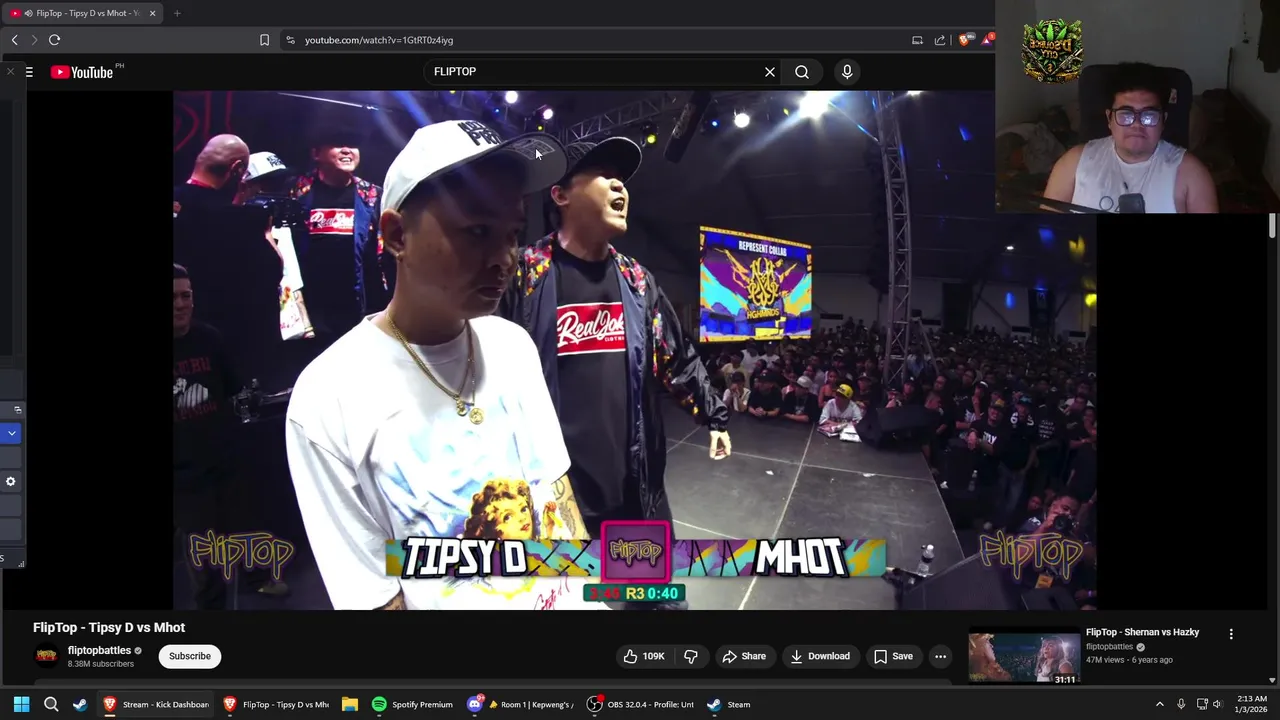Open the clock showing 2:13 AM
Image resolution: width=1280 pixels, height=720 pixels.
[x=1251, y=704]
